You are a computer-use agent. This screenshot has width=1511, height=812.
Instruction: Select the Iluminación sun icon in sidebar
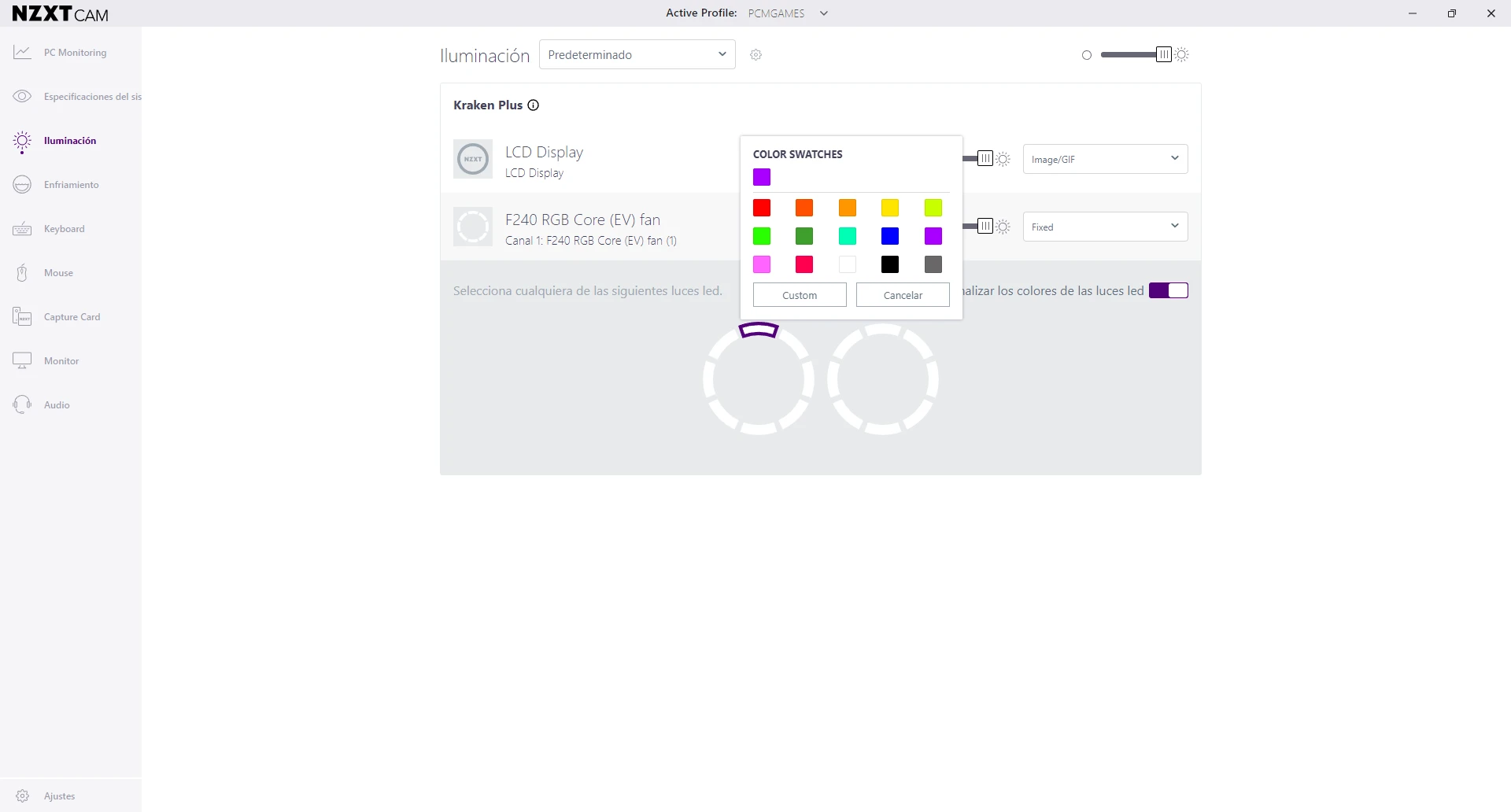(x=22, y=141)
